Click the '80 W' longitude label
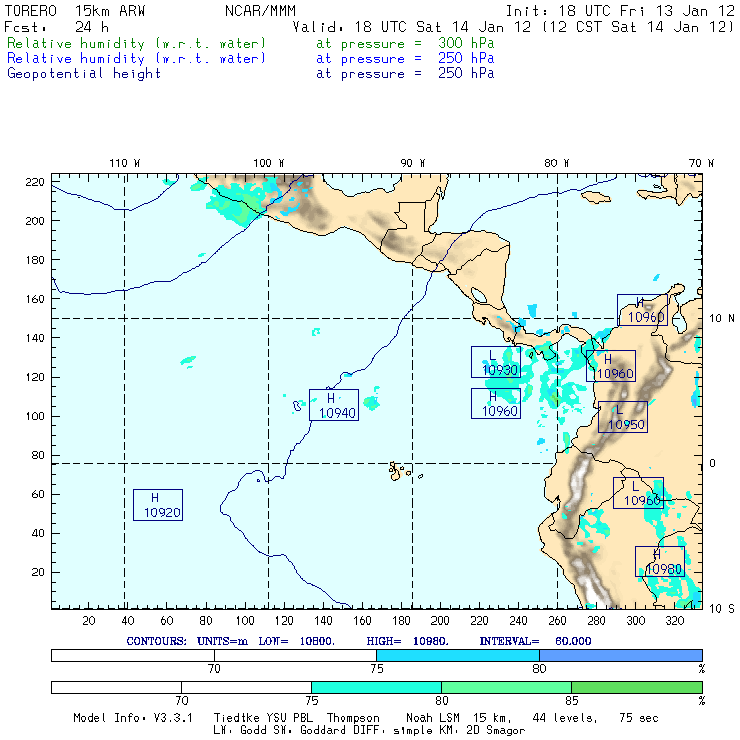The image size is (740, 740). pyautogui.click(x=557, y=163)
